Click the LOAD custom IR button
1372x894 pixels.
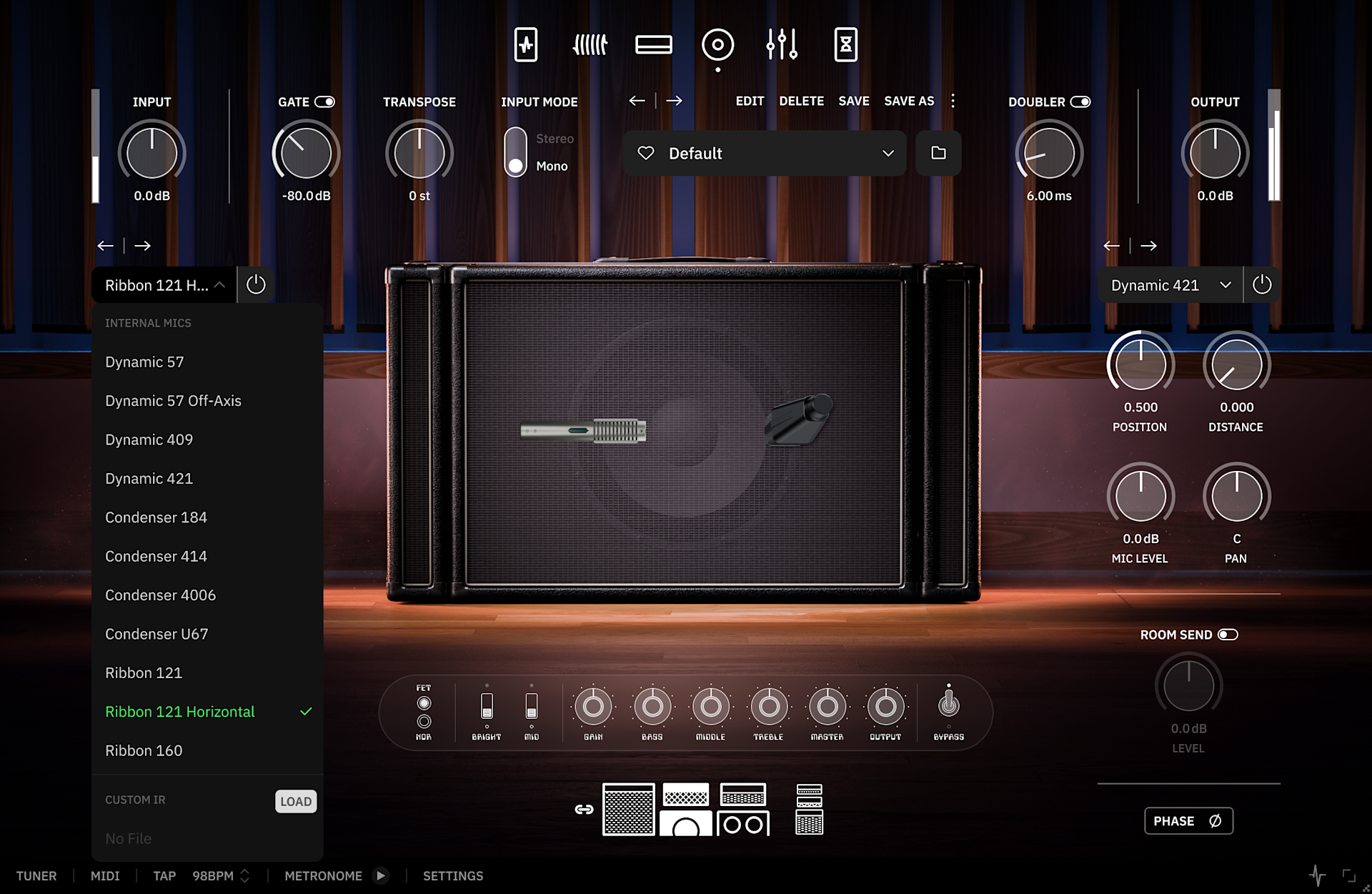295,801
